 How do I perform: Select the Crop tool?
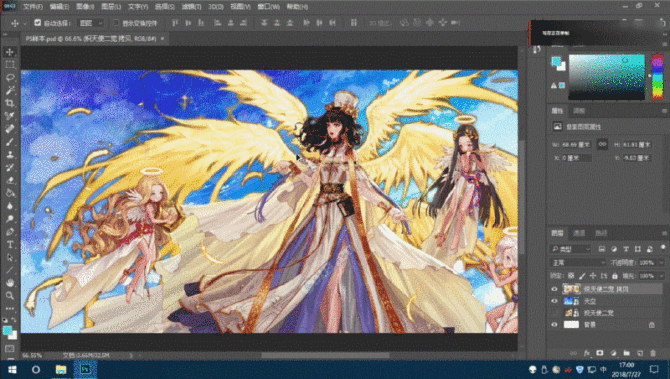pos(10,103)
